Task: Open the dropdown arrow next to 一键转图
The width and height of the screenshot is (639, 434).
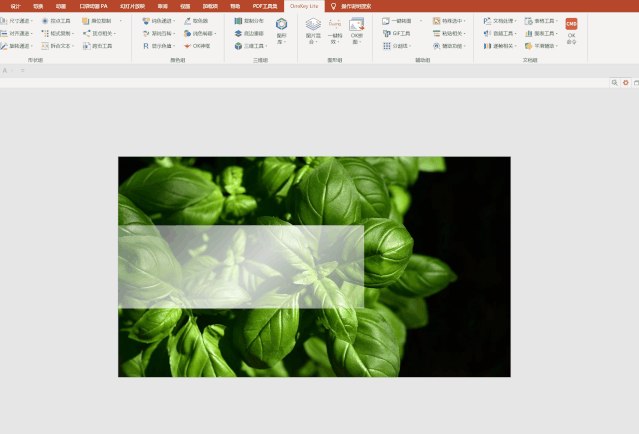Action: [421, 21]
